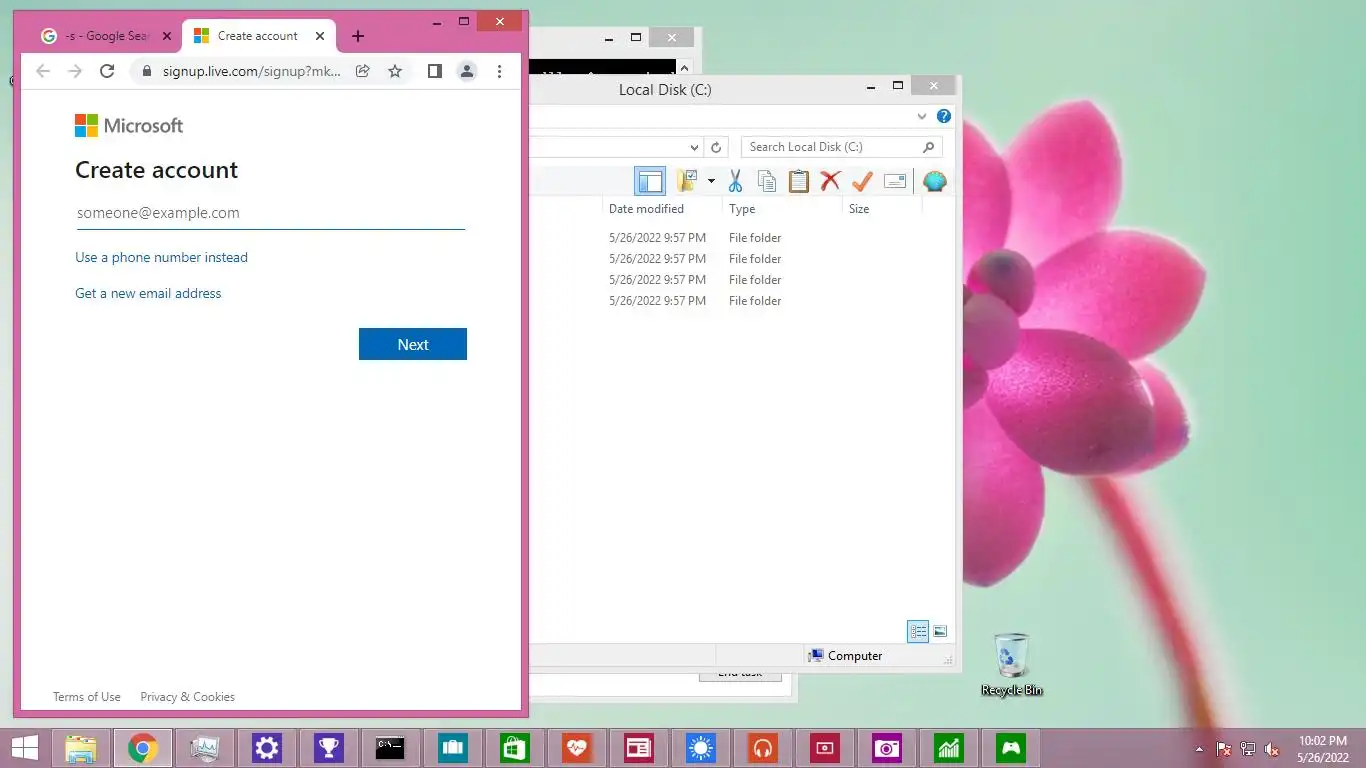Image resolution: width=1366 pixels, height=768 pixels.
Task: Click the Computer label in Explorer status bar
Action: coord(855,656)
